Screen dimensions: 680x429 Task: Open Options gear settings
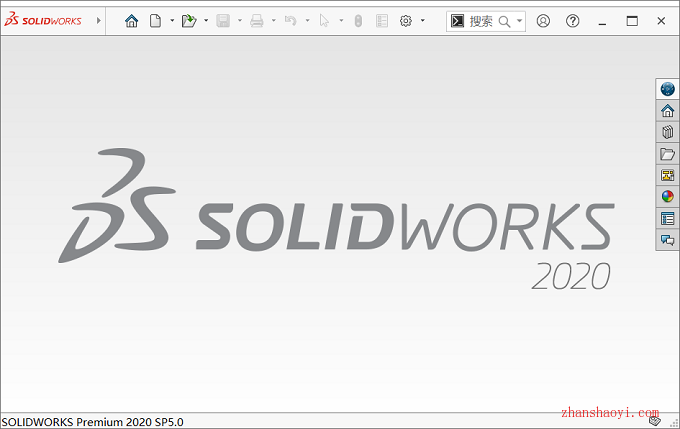click(406, 21)
